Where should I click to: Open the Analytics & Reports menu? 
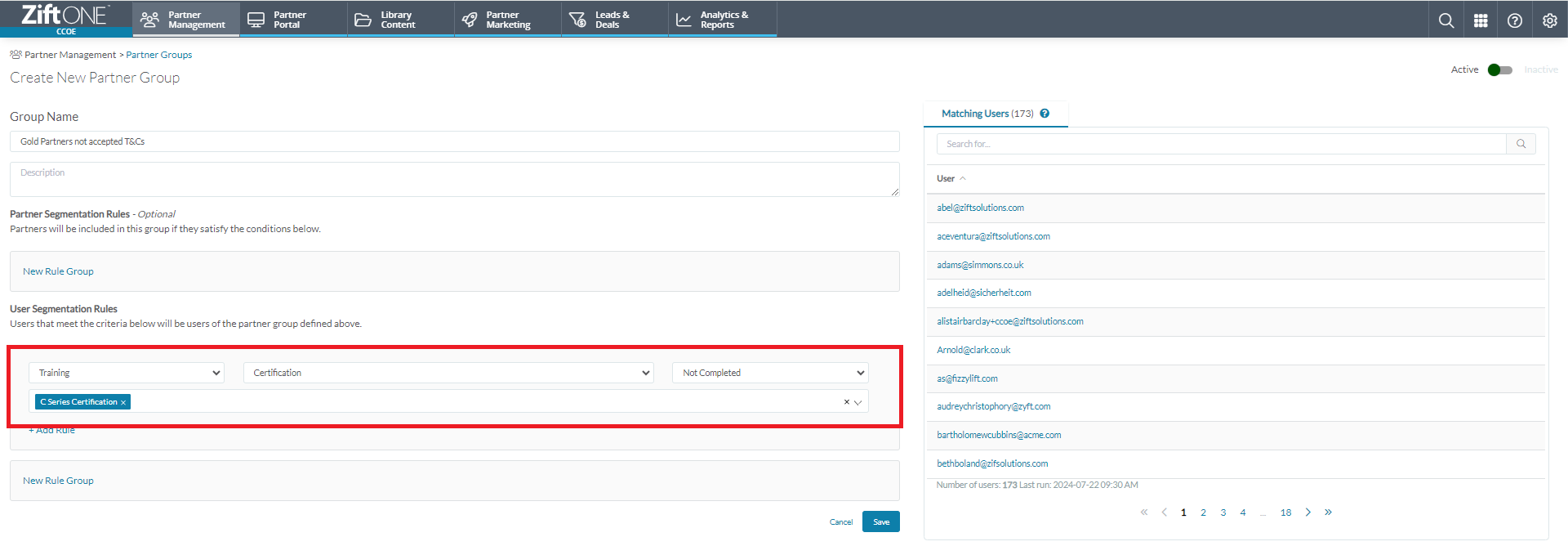(x=722, y=20)
